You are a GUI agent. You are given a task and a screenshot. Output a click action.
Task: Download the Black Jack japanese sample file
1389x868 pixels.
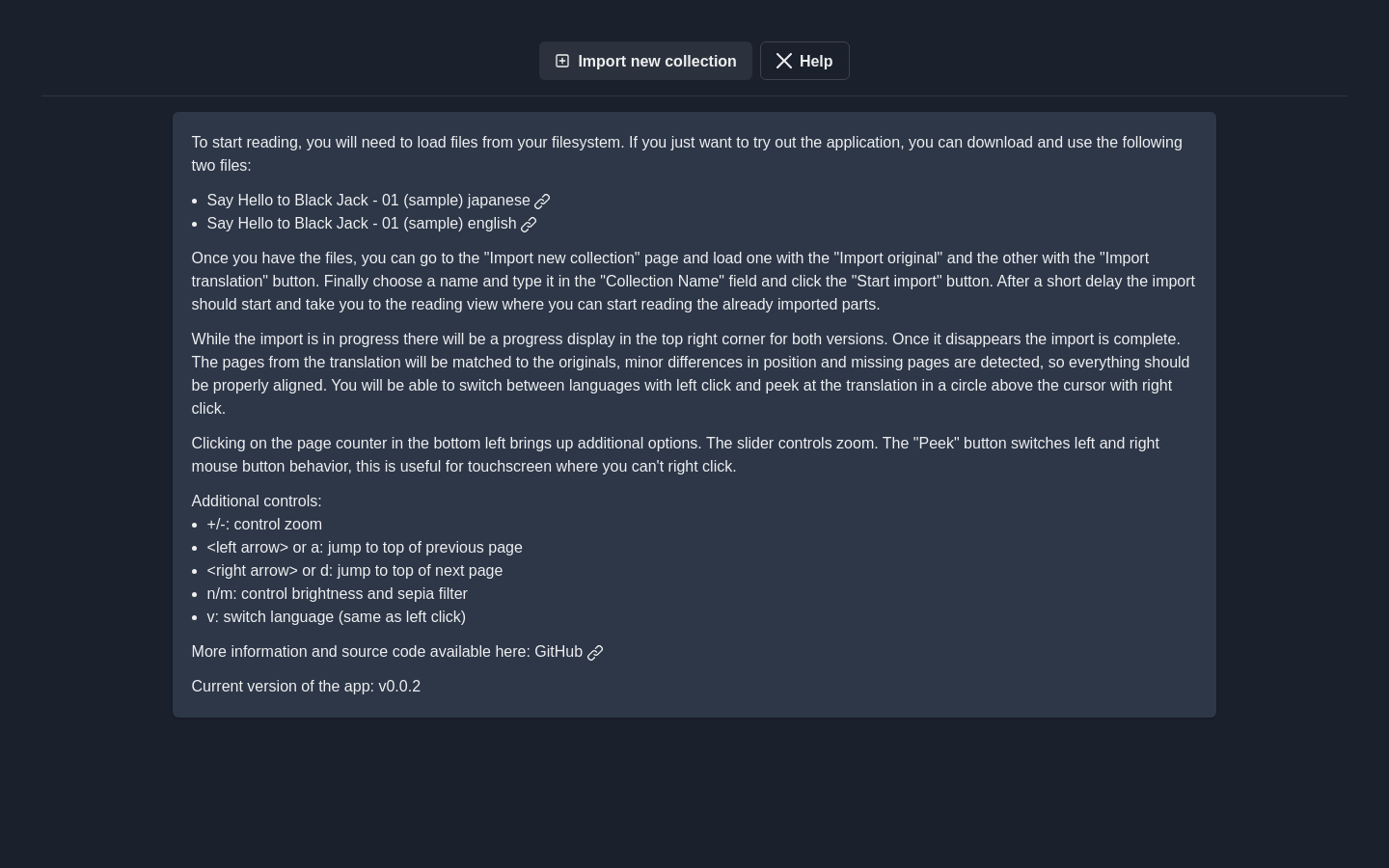click(378, 201)
